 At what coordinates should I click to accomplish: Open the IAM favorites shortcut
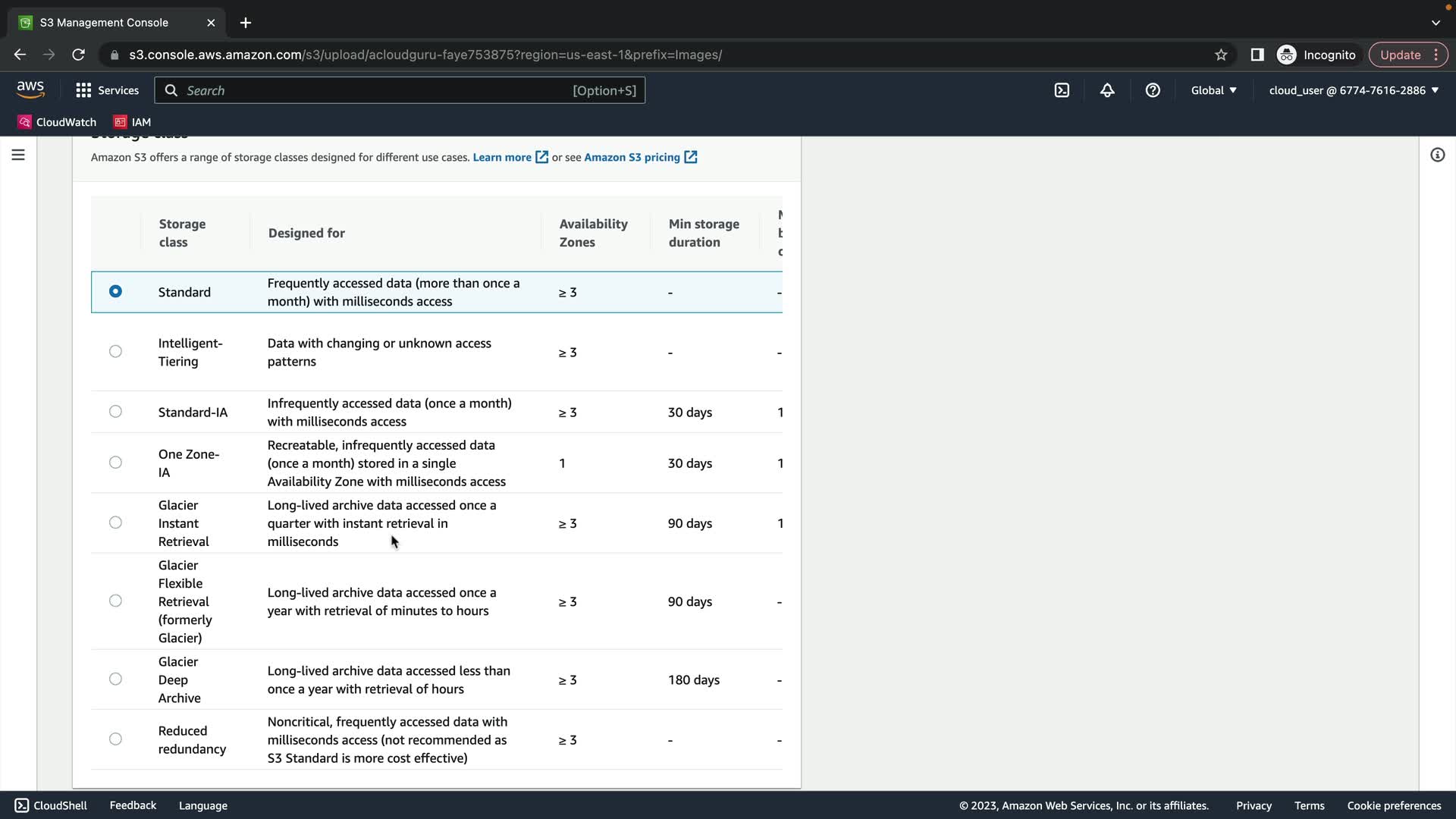[133, 122]
